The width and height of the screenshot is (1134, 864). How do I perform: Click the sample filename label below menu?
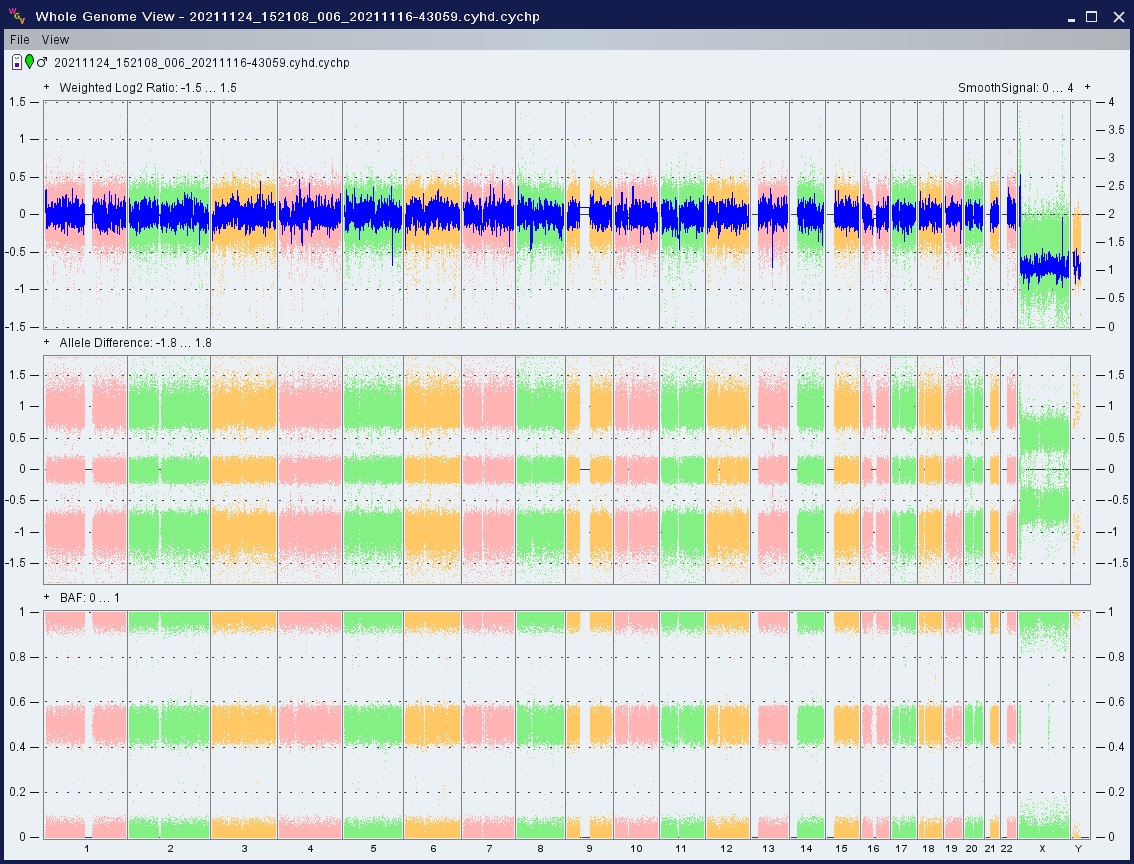pos(201,63)
